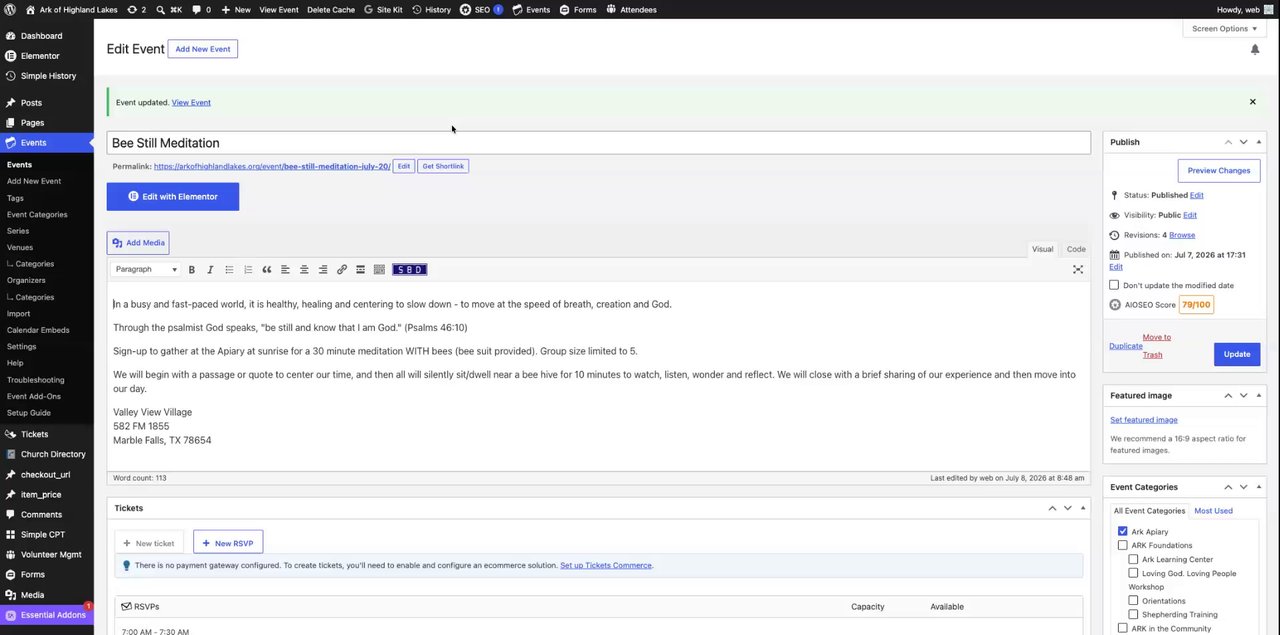Collapse the Featured image panel
Screen dimensions: 1280x635
(1259, 396)
